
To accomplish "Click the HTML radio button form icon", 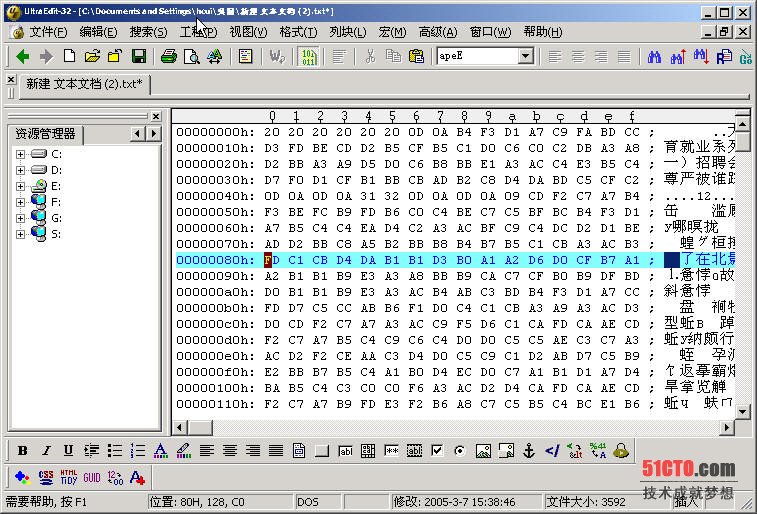I will pyautogui.click(x=460, y=451).
